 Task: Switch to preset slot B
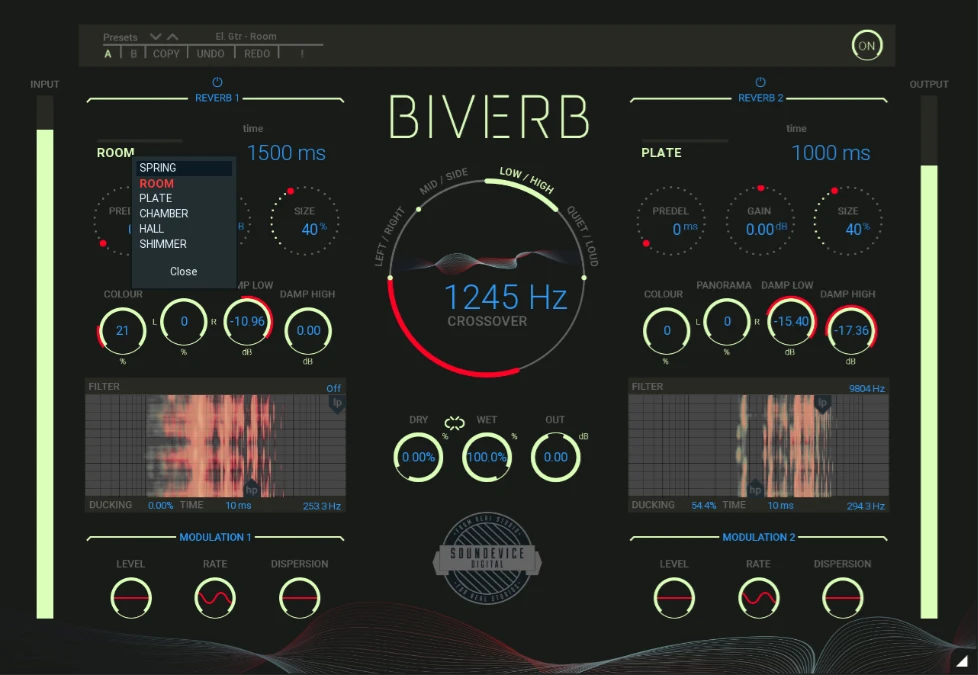(x=134, y=54)
